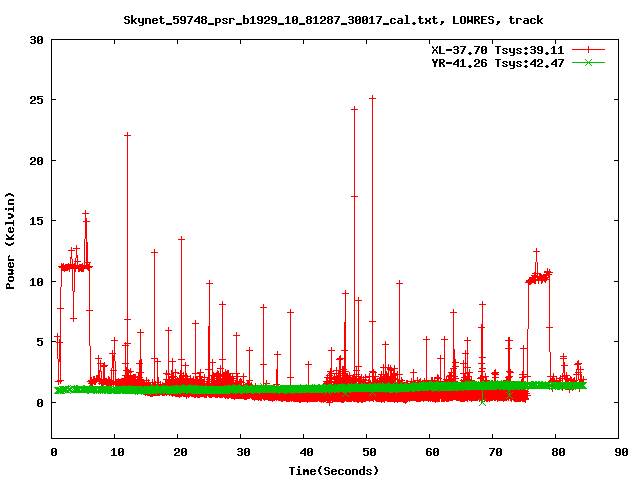Click the red spike peak at 22 Kelvin
The height and width of the screenshot is (480, 640).
tap(127, 135)
